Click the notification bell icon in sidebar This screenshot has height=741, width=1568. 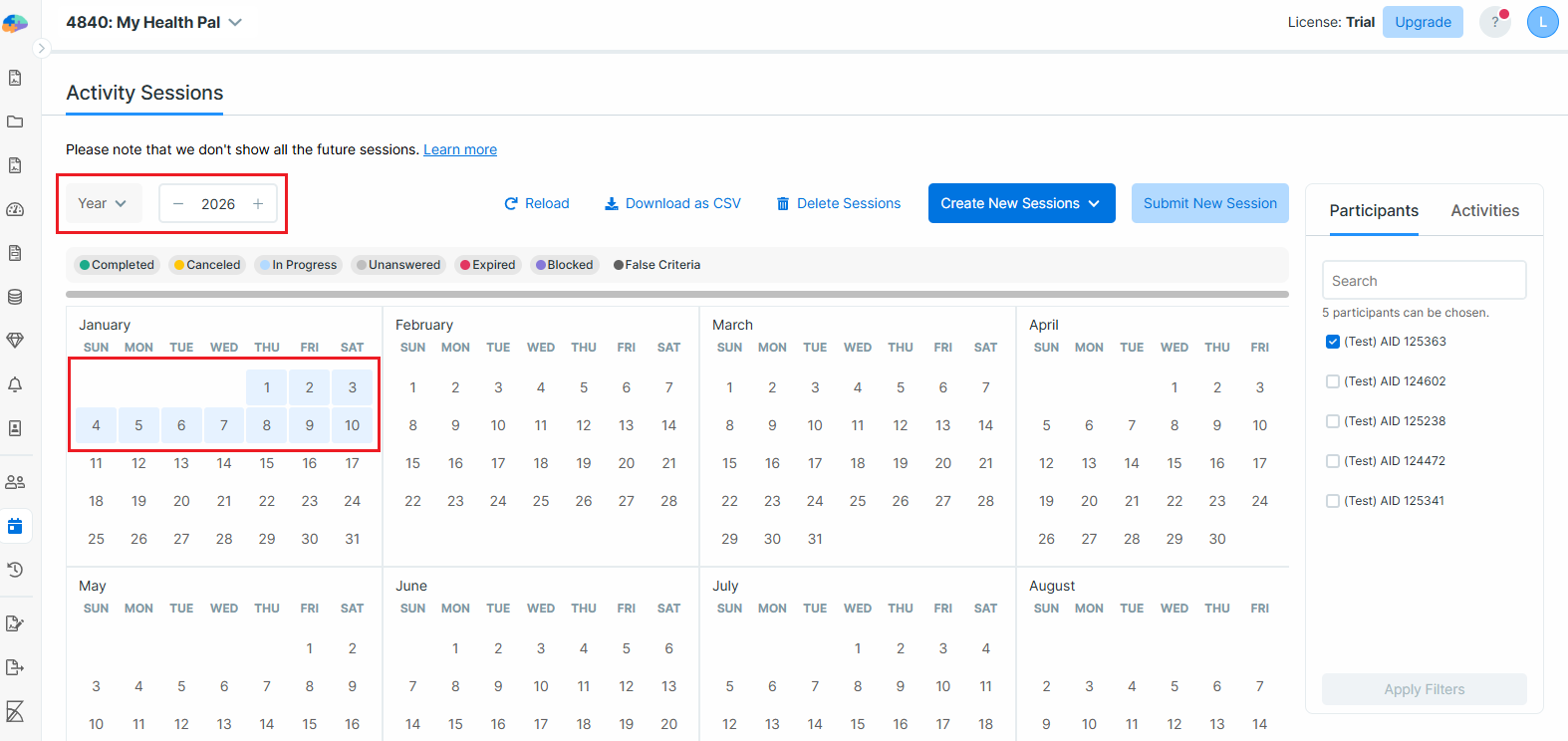[15, 384]
